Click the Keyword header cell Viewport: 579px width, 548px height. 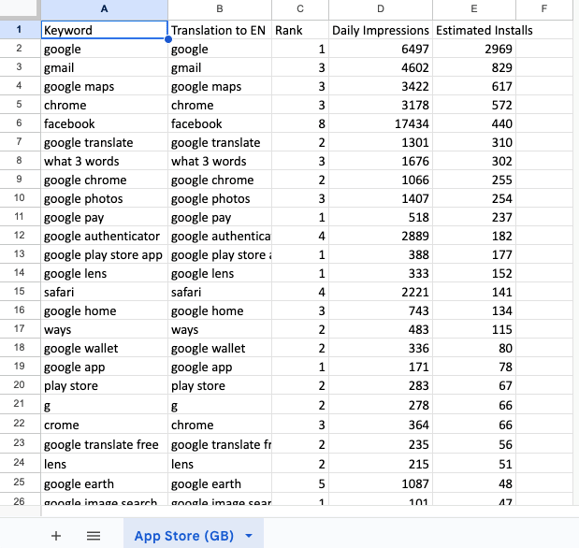(104, 30)
